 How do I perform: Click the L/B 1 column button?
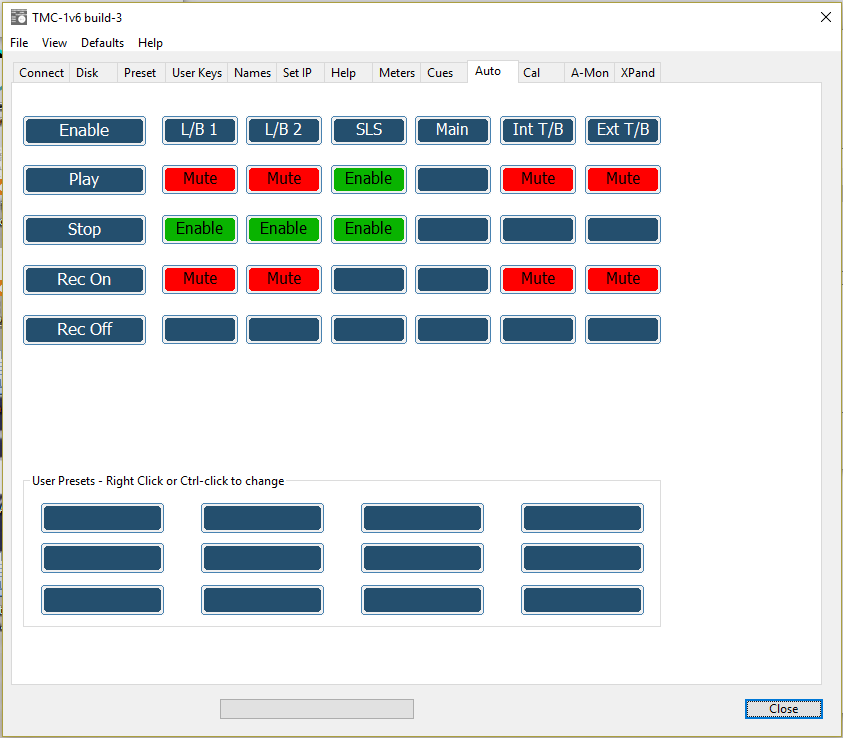(199, 130)
